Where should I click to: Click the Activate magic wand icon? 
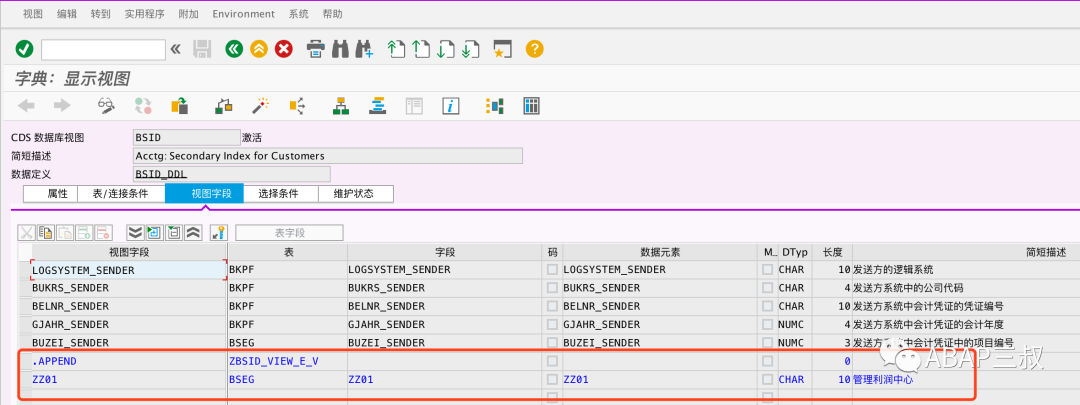pos(260,106)
